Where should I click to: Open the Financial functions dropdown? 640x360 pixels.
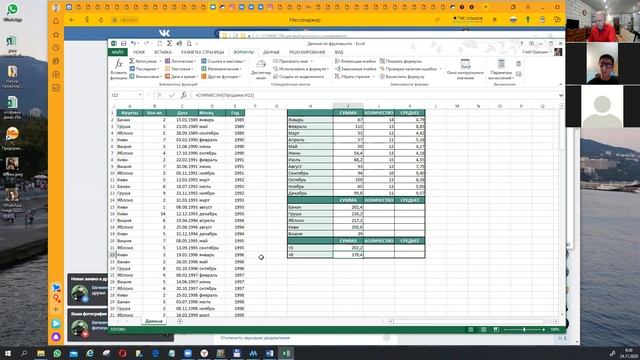pos(145,76)
